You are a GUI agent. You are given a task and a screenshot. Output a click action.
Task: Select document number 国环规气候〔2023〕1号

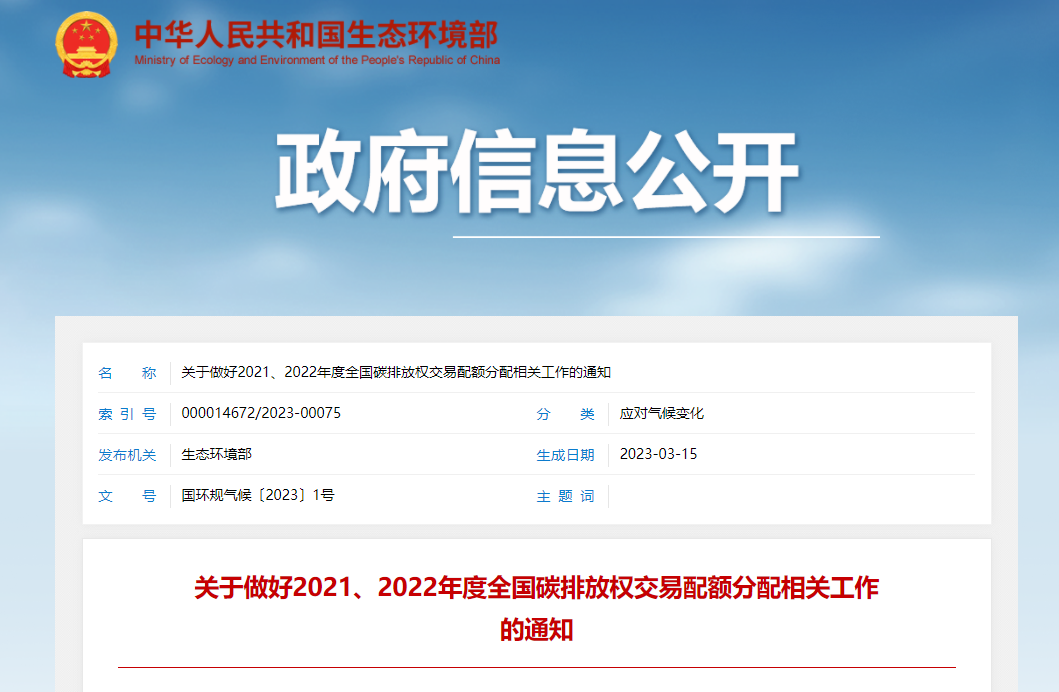click(x=257, y=496)
